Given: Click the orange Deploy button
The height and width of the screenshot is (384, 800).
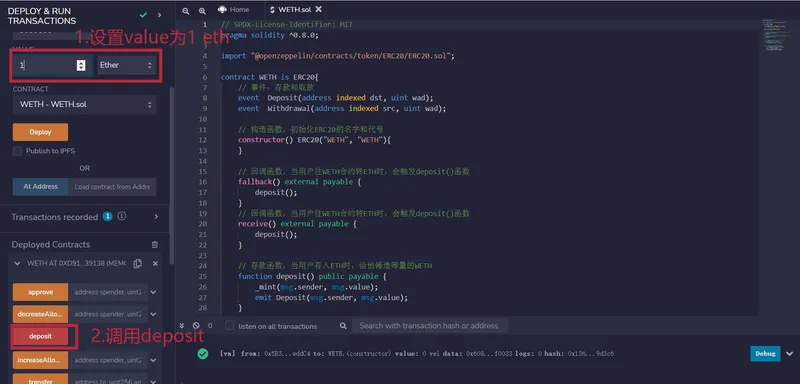Looking at the screenshot, I should 40,132.
